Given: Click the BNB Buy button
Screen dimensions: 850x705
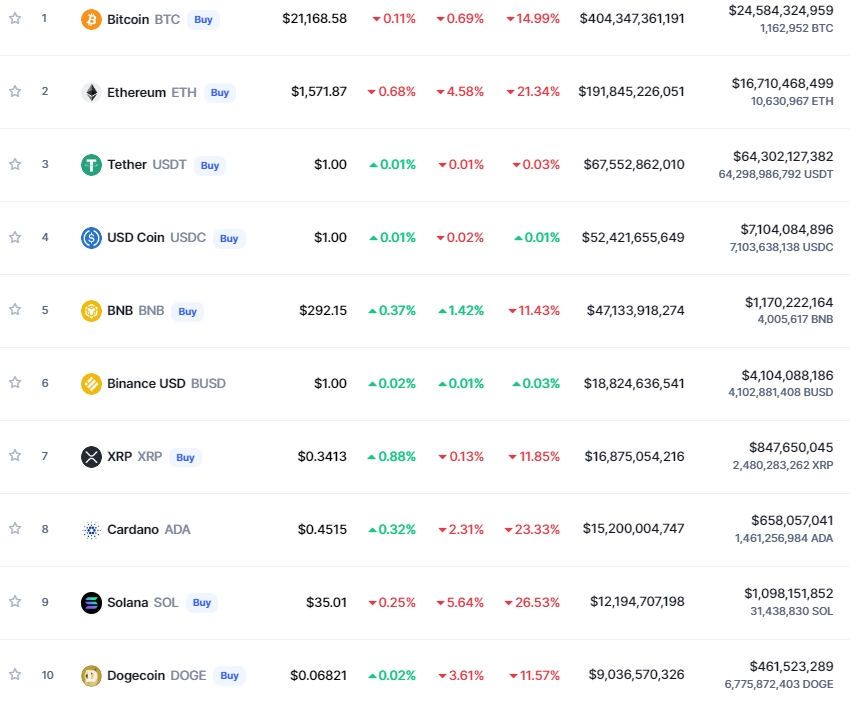Looking at the screenshot, I should point(187,311).
